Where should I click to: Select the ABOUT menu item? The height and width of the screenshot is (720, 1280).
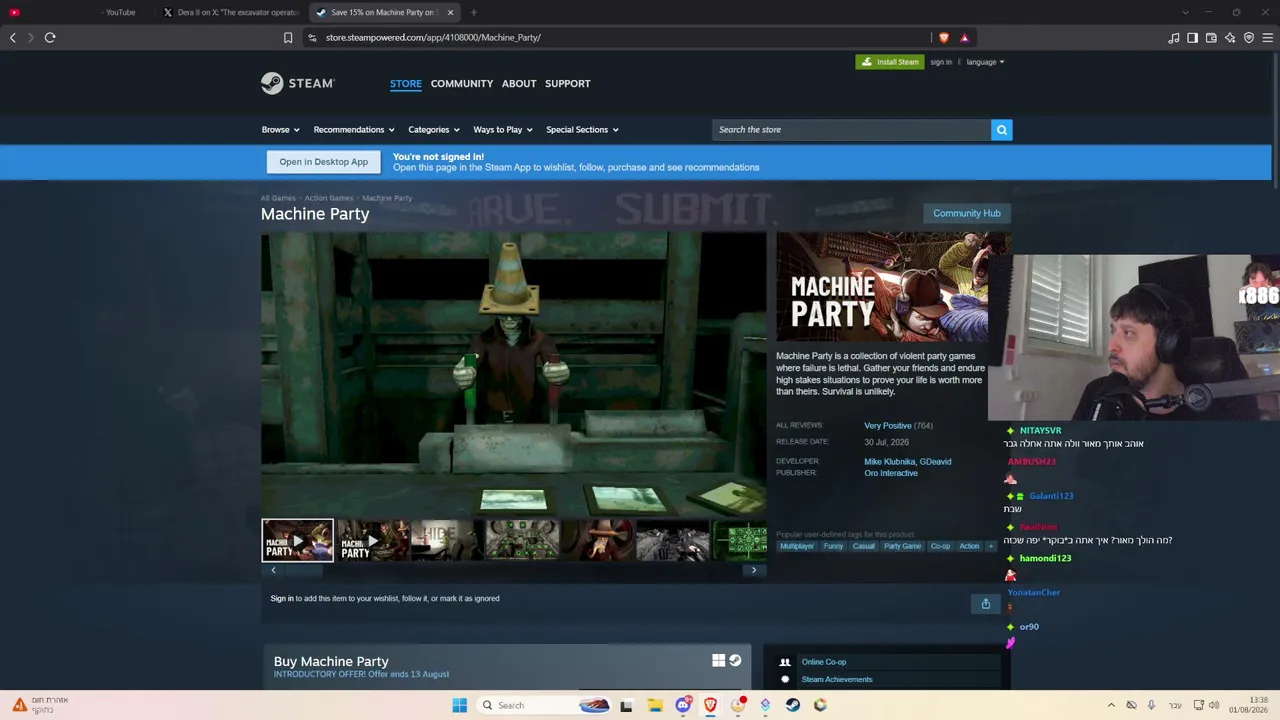pos(519,84)
